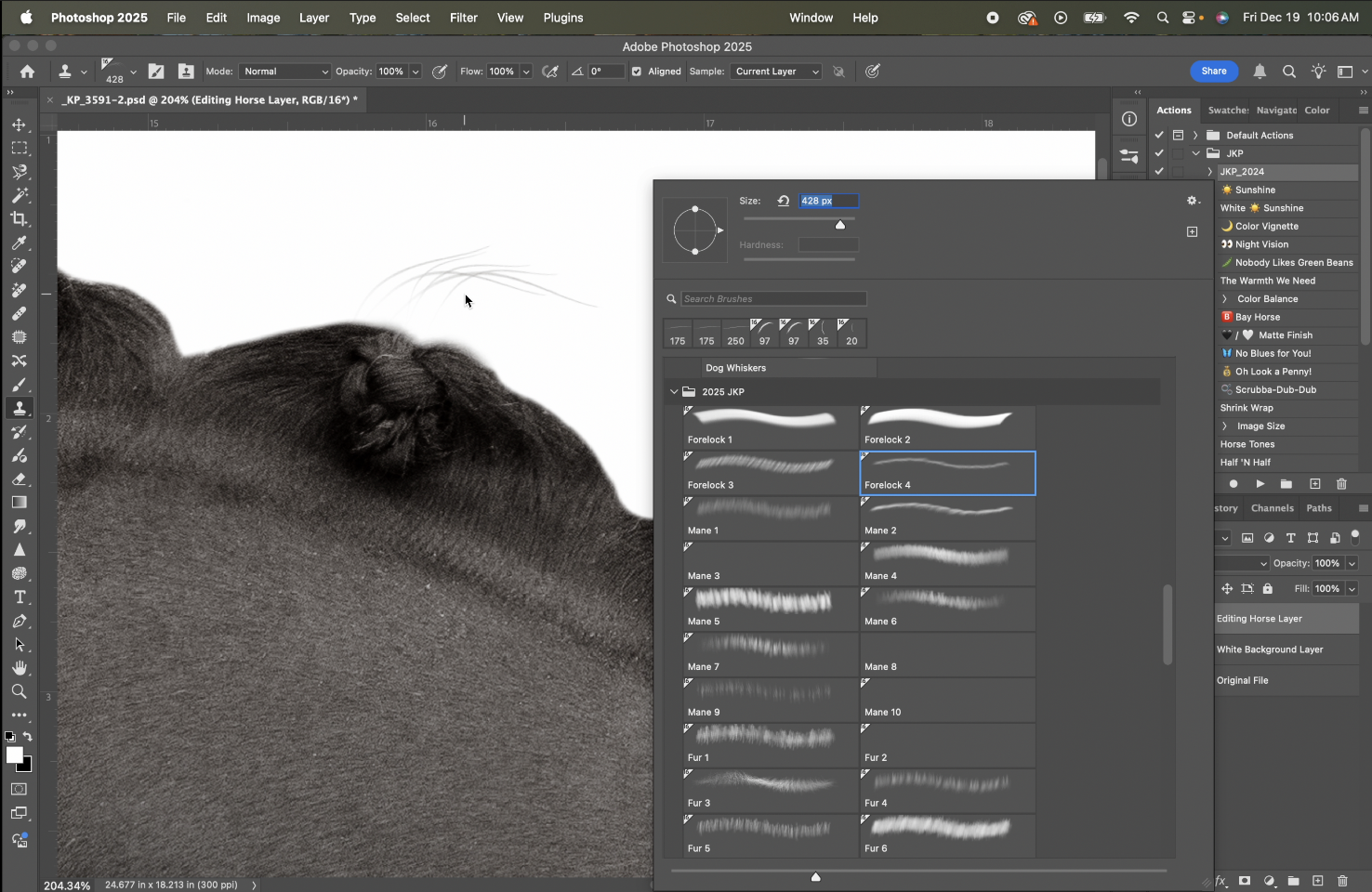Toggle dialog box for Default Actions

[1178, 135]
